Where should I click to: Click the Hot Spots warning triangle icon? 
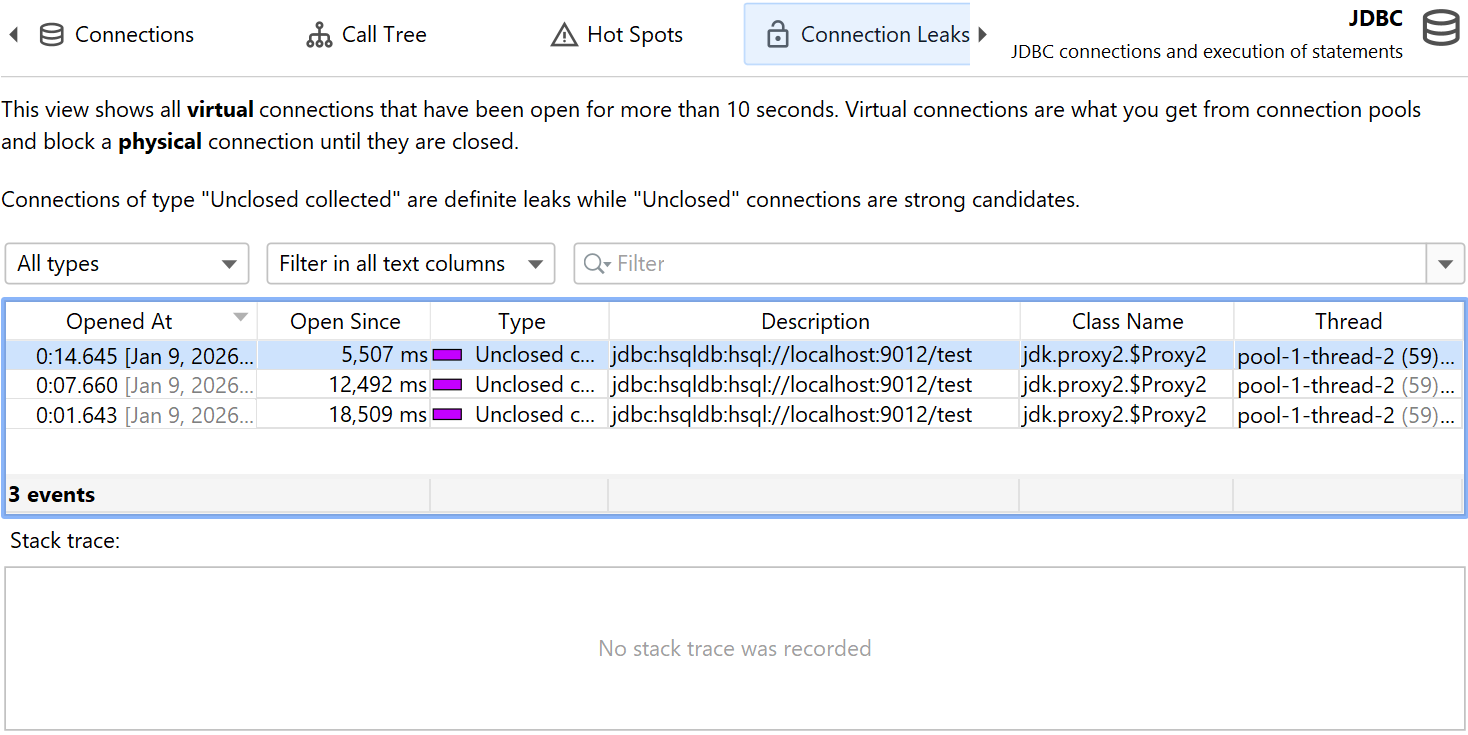click(564, 35)
